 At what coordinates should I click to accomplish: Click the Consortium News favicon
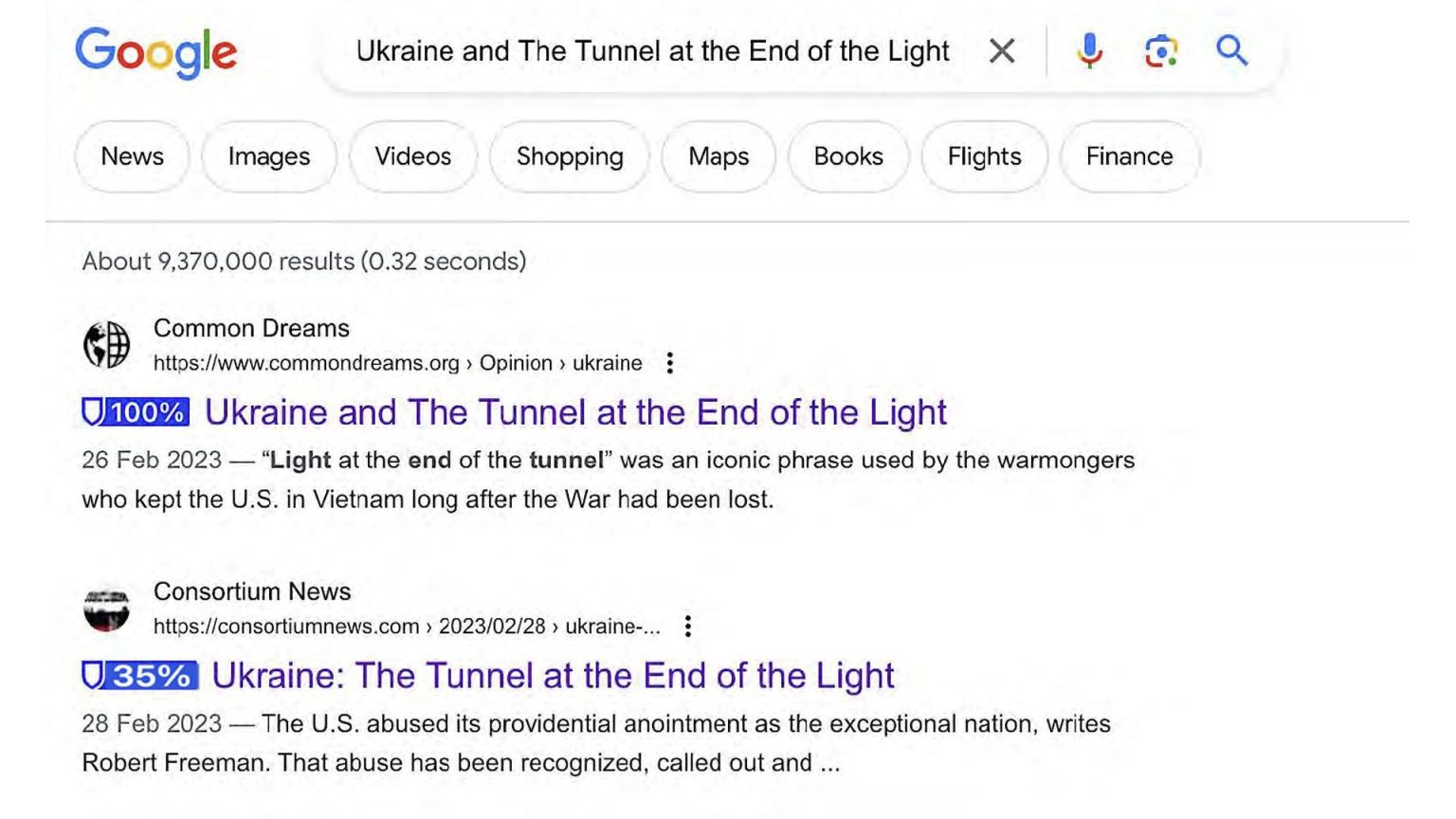tap(107, 608)
